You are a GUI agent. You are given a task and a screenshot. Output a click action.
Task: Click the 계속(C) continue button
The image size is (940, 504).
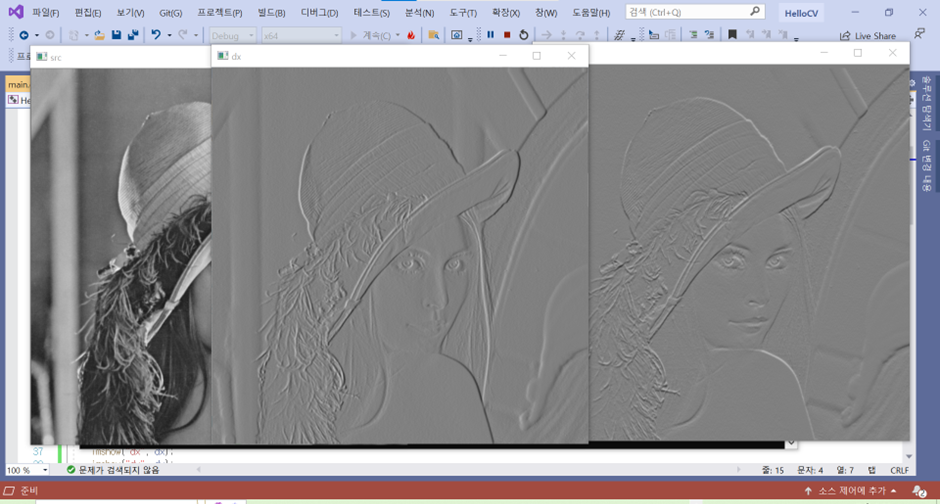[370, 36]
